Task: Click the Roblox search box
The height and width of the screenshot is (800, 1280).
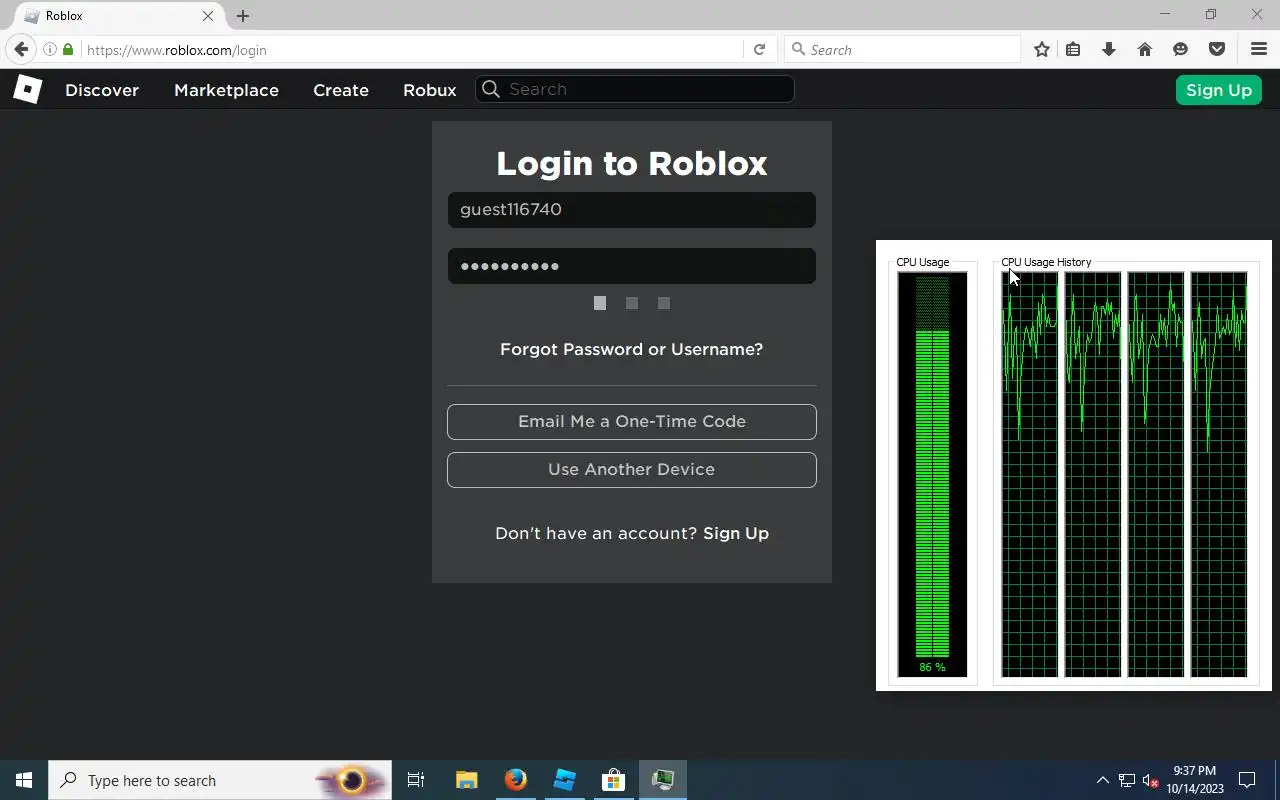Action: [x=635, y=89]
